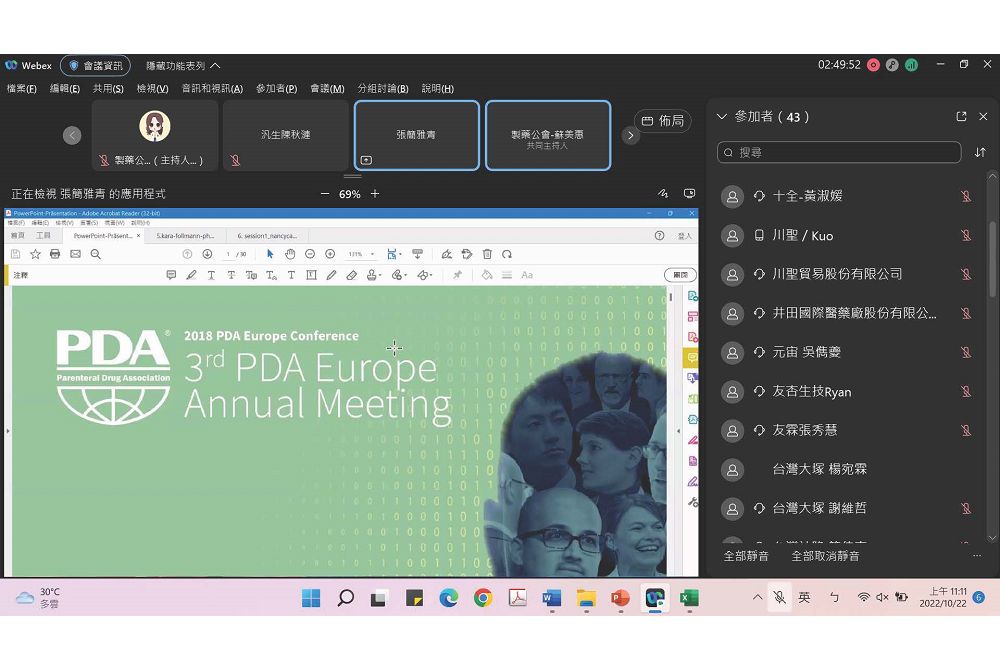Open Google Chrome from the taskbar
Screen dimensions: 1000x670
point(483,598)
